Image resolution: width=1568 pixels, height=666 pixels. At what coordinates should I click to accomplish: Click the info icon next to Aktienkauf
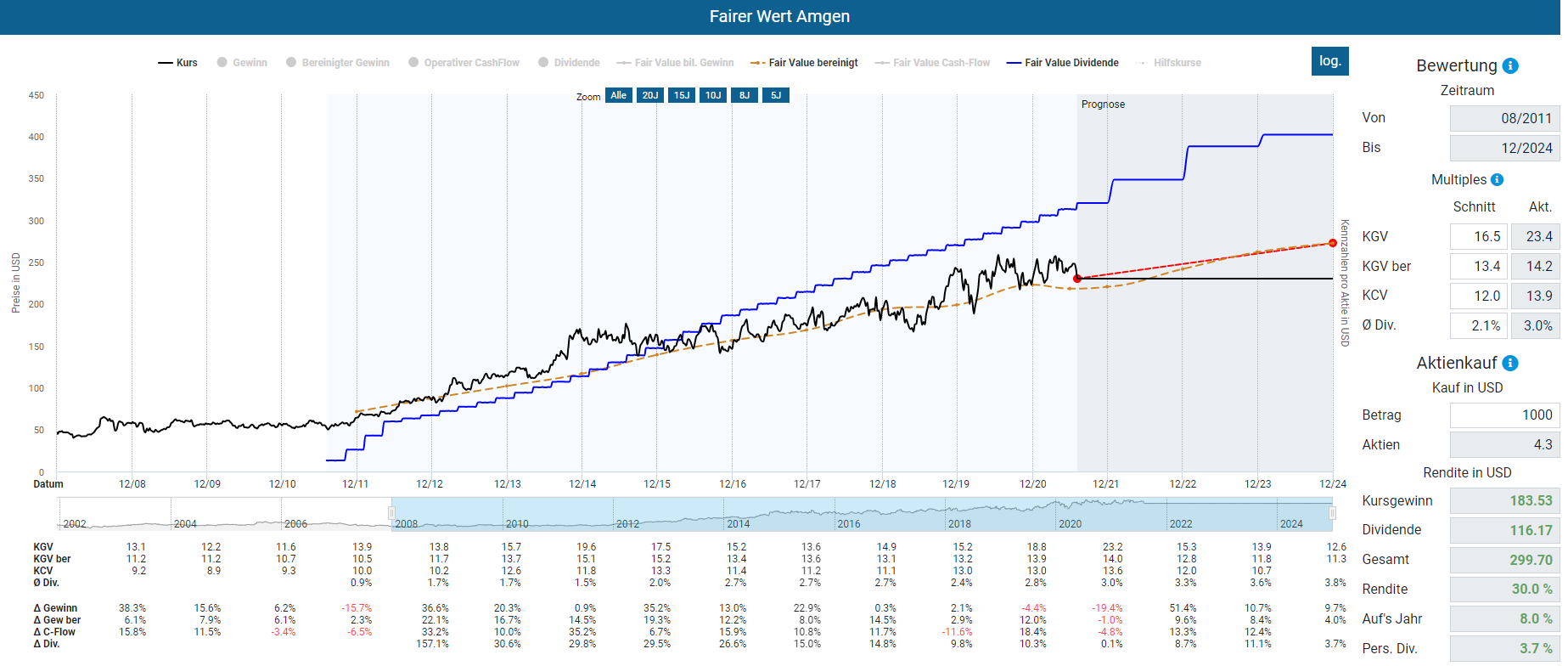point(1510,364)
